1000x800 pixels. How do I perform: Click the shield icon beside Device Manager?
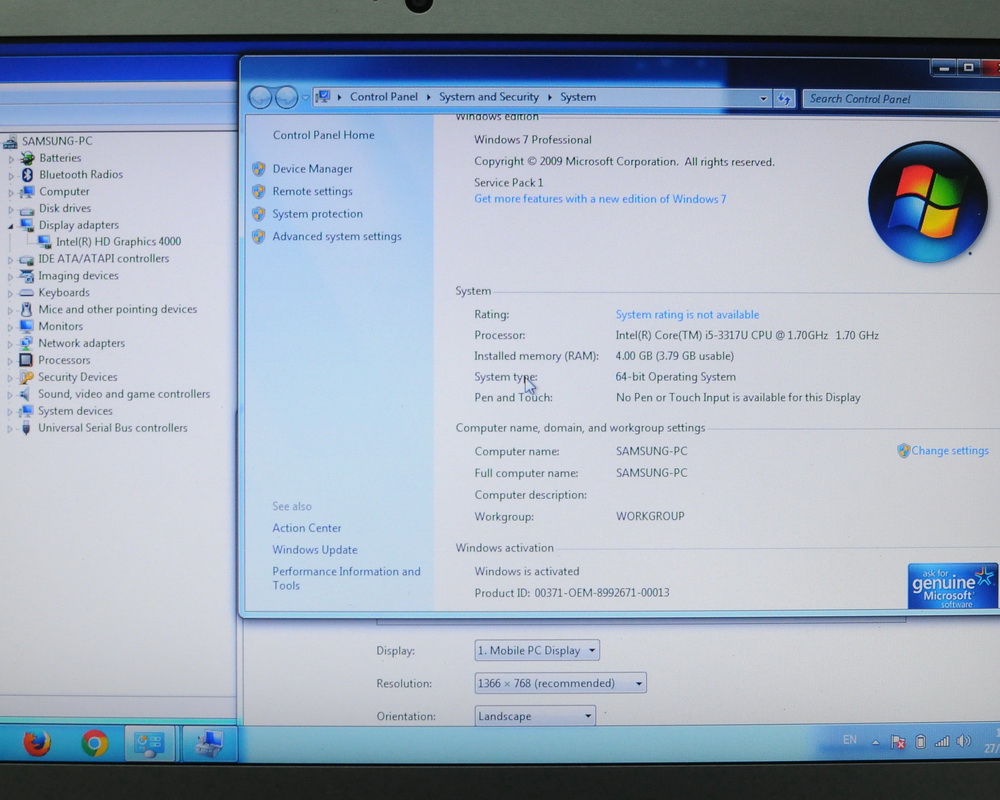tap(258, 169)
